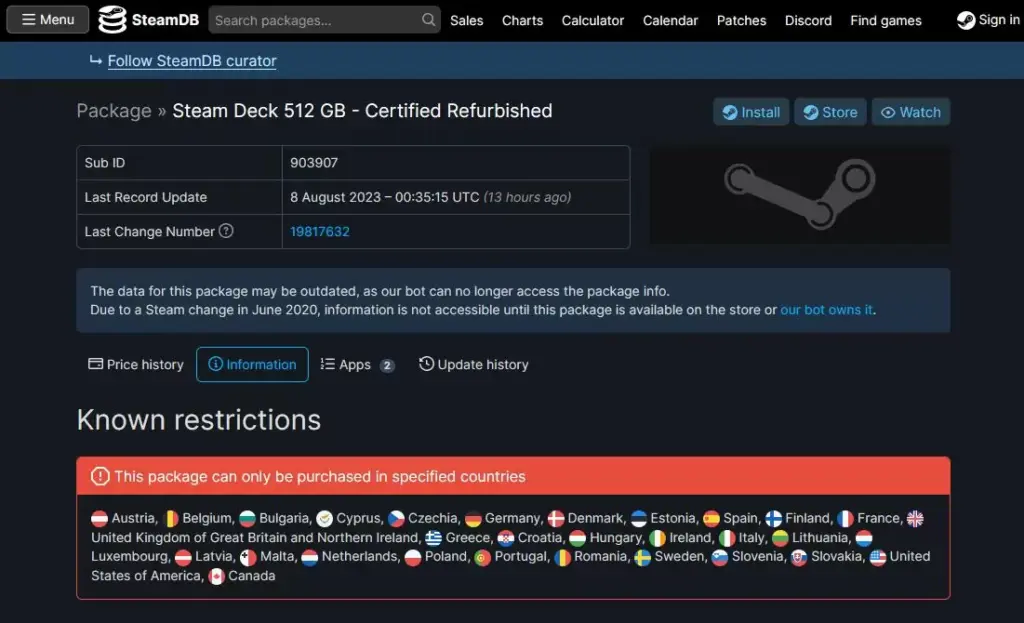Click the Last Record Update date text
Screen dimensions: 1024x623
[x=385, y=197]
